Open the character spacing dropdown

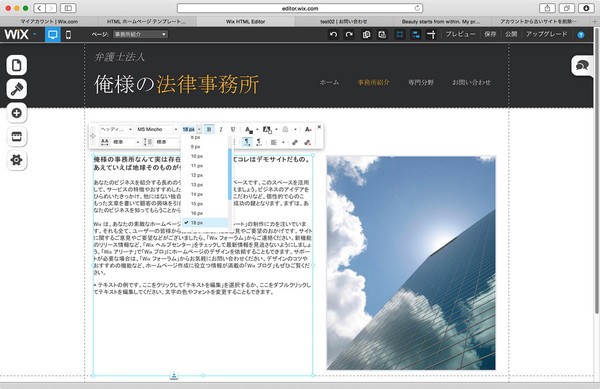126,142
